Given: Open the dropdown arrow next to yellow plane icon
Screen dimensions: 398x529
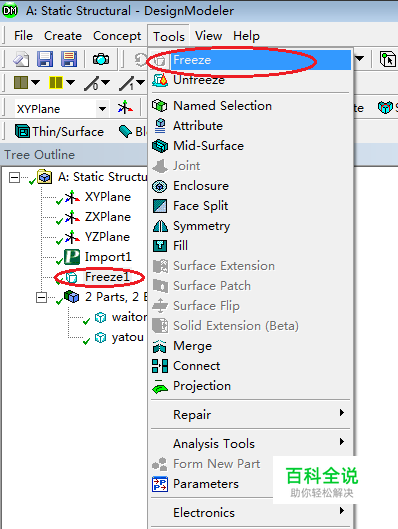Looking at the screenshot, I should pos(70,82).
